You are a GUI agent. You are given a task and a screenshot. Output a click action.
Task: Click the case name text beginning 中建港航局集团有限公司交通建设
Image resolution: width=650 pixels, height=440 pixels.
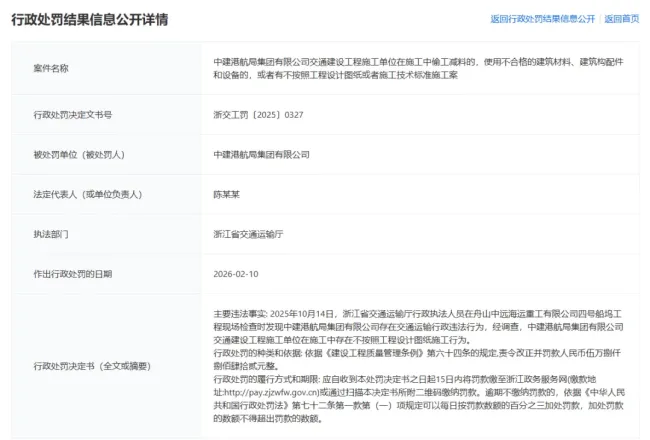coord(418,68)
